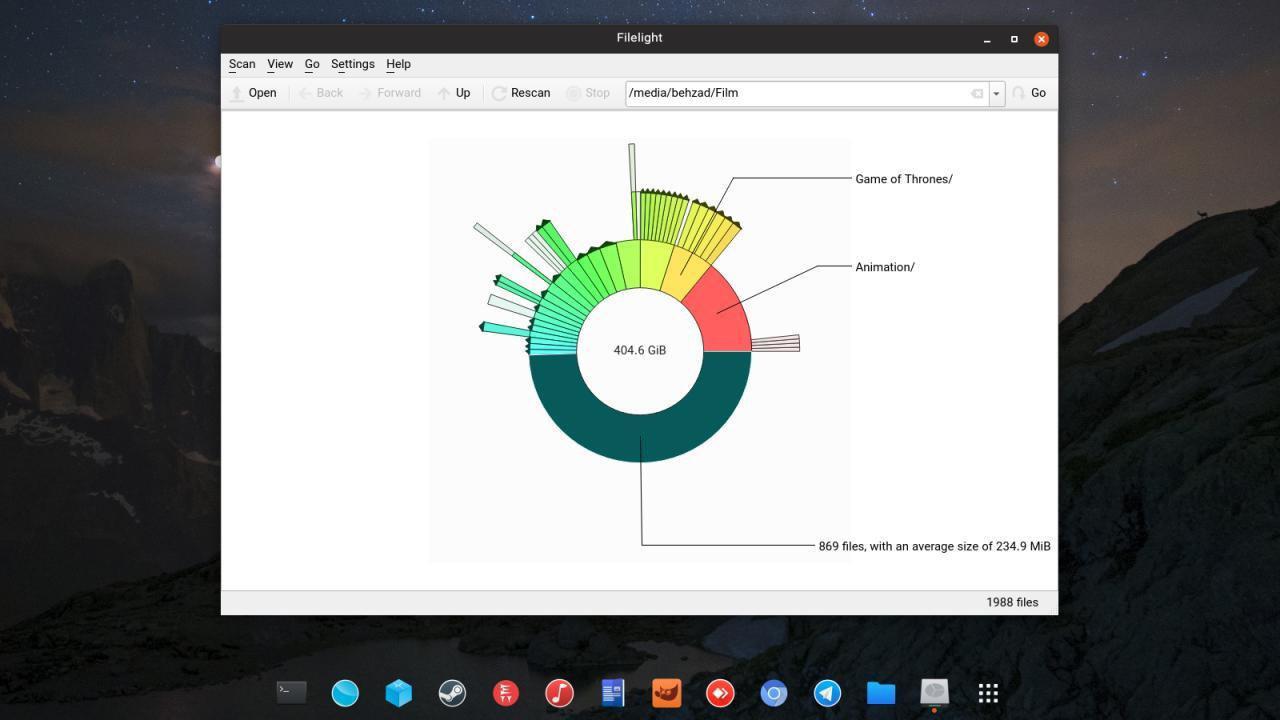Click the Open button in toolbar
Screen dimensions: 1280x720
coord(253,93)
